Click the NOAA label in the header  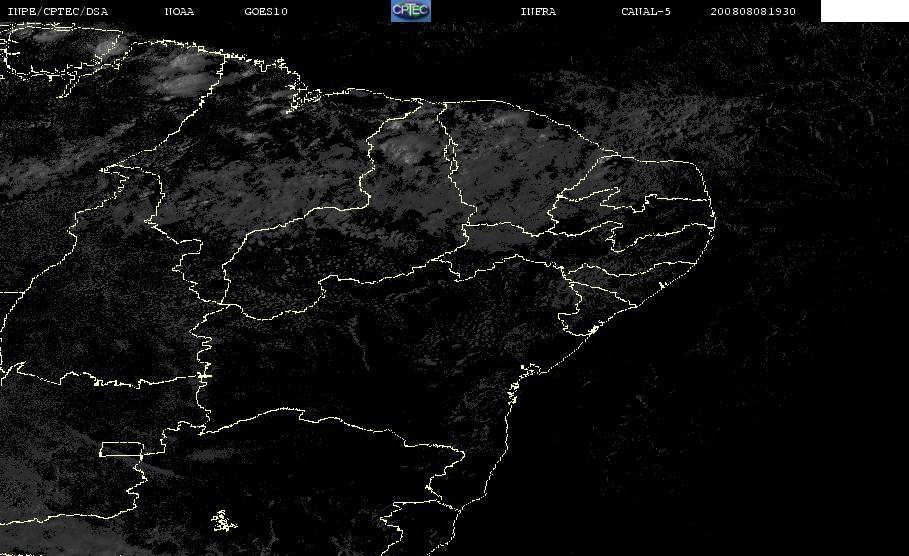click(x=179, y=11)
